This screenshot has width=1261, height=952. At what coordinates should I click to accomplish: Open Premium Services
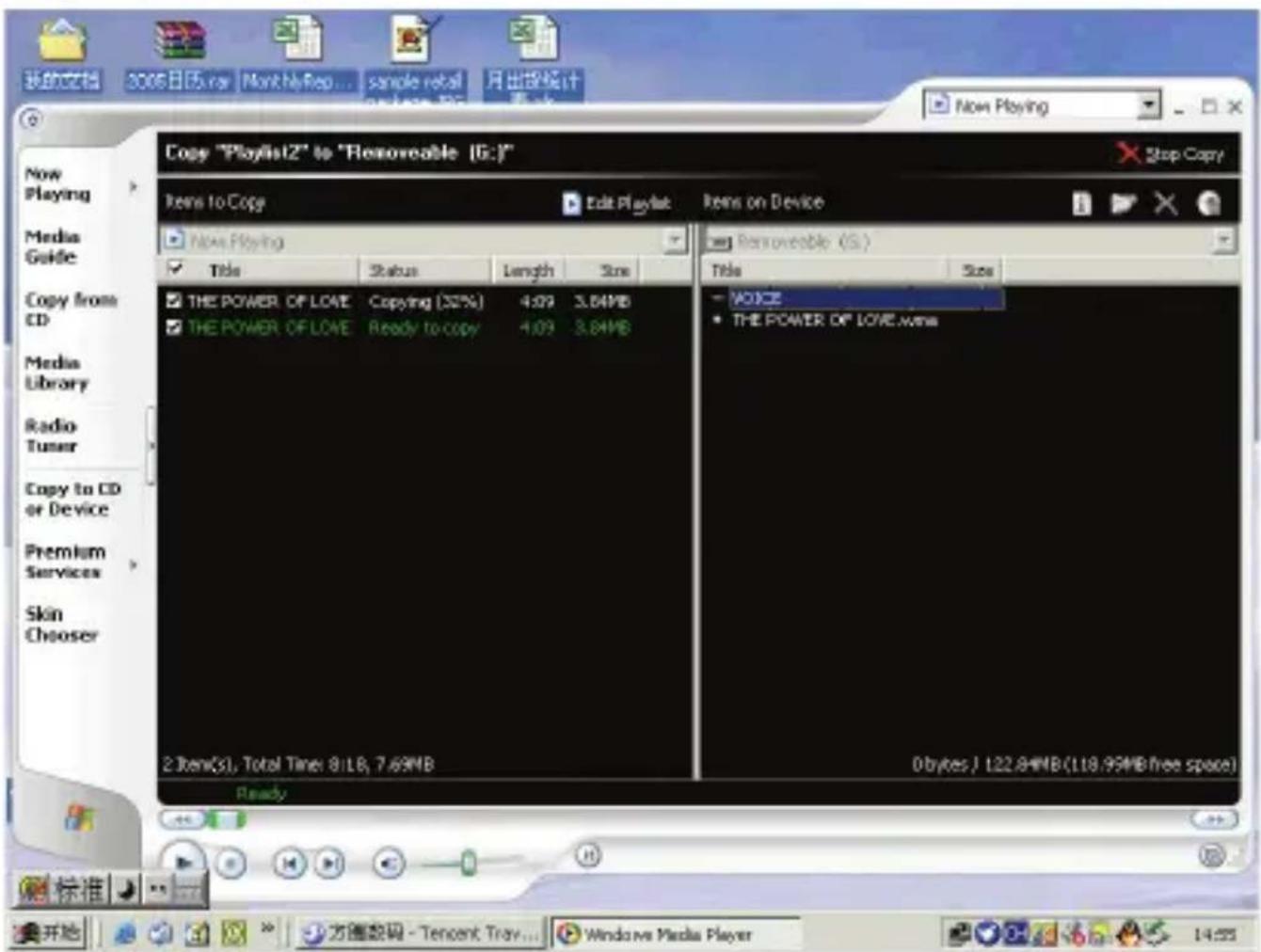(64, 562)
